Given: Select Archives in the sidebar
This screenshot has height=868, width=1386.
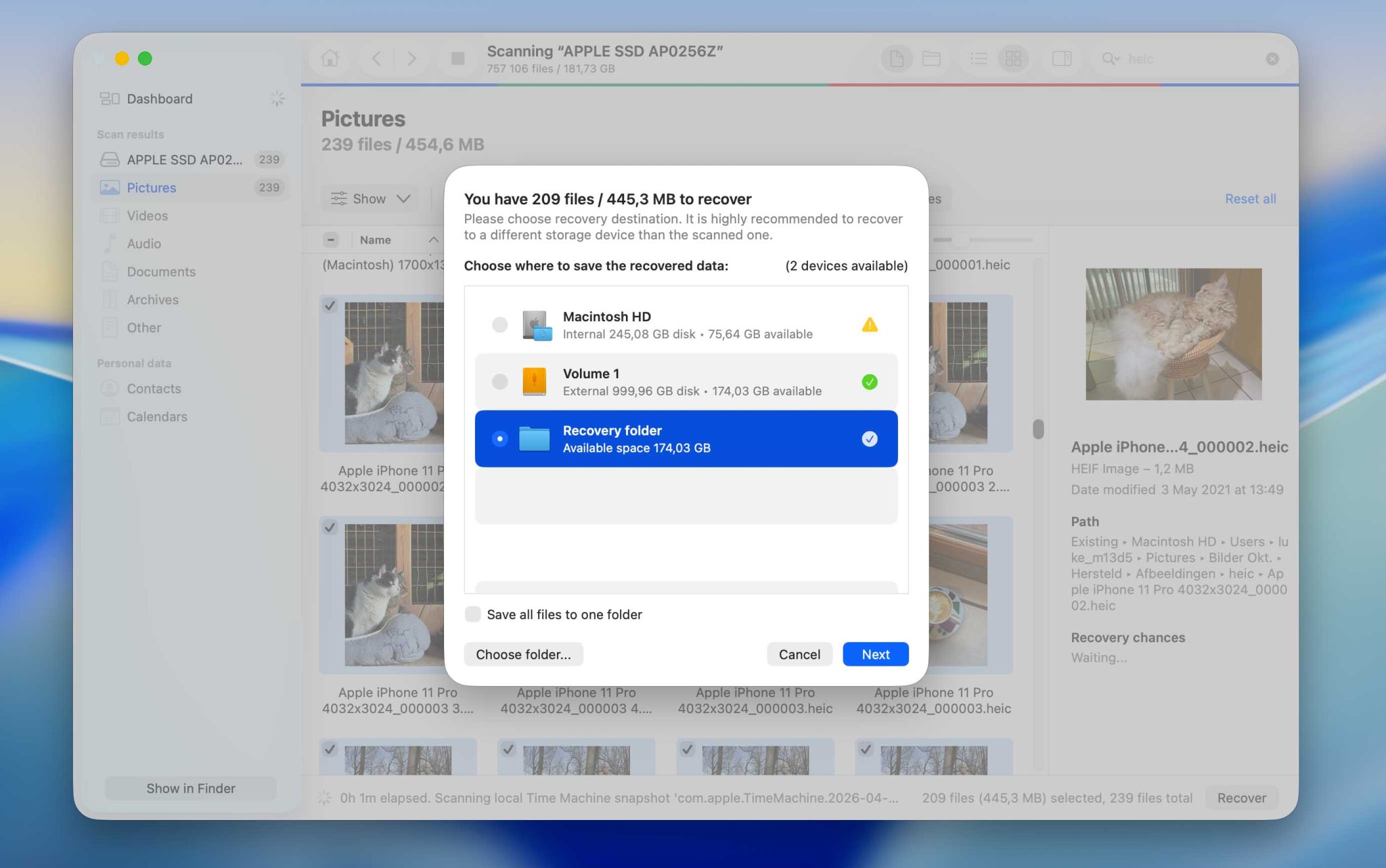Looking at the screenshot, I should (x=190, y=300).
